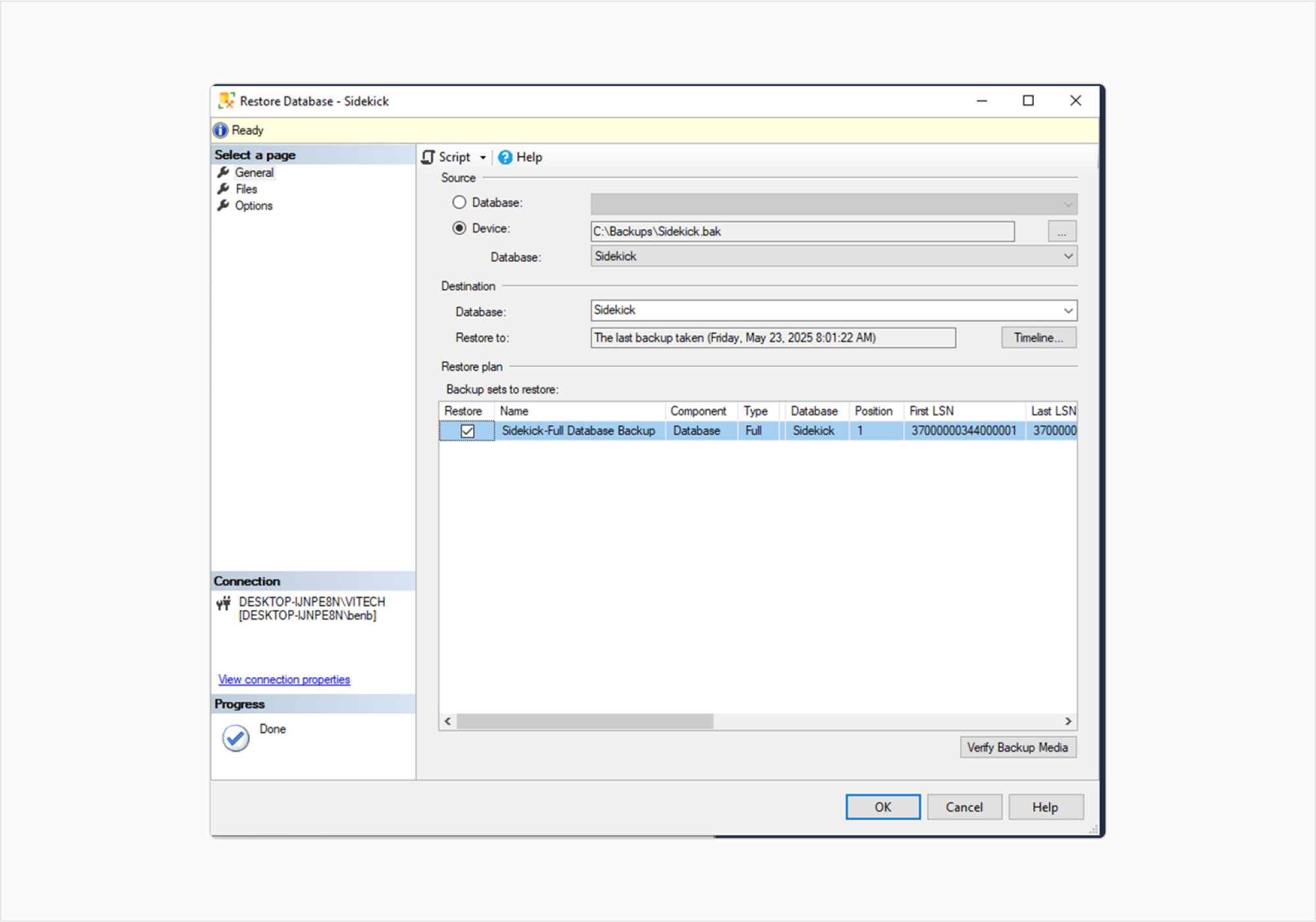This screenshot has width=1316, height=922.
Task: Click the Timeline... button
Action: point(1038,338)
